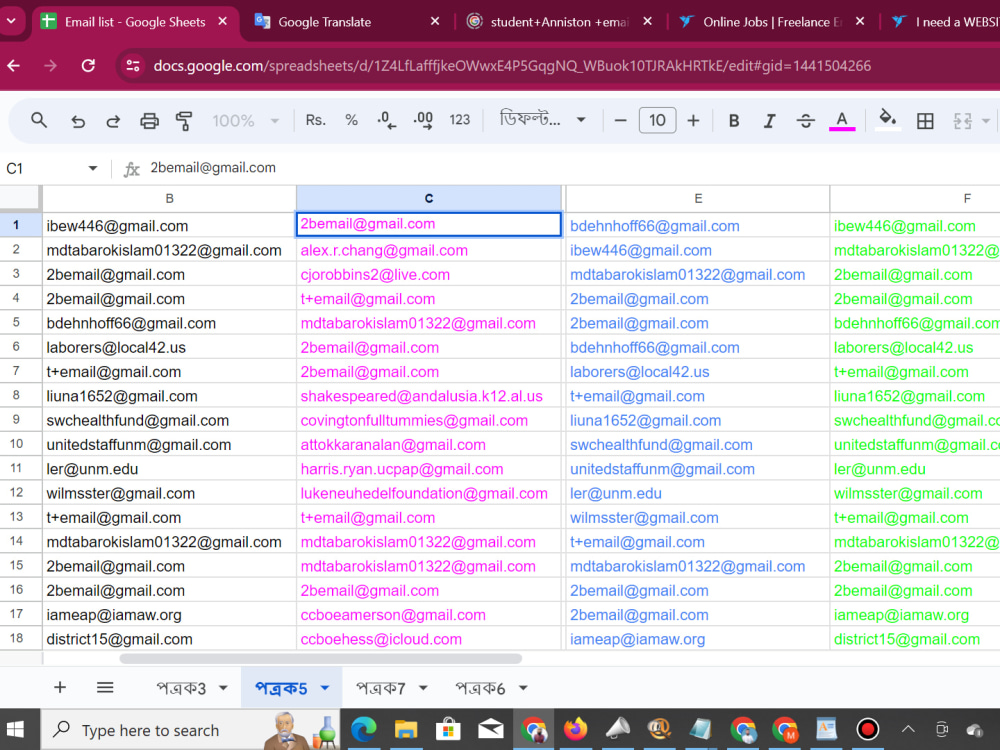Switch to the student+Anniston browser tab
The width and height of the screenshot is (1000, 750).
click(558, 22)
